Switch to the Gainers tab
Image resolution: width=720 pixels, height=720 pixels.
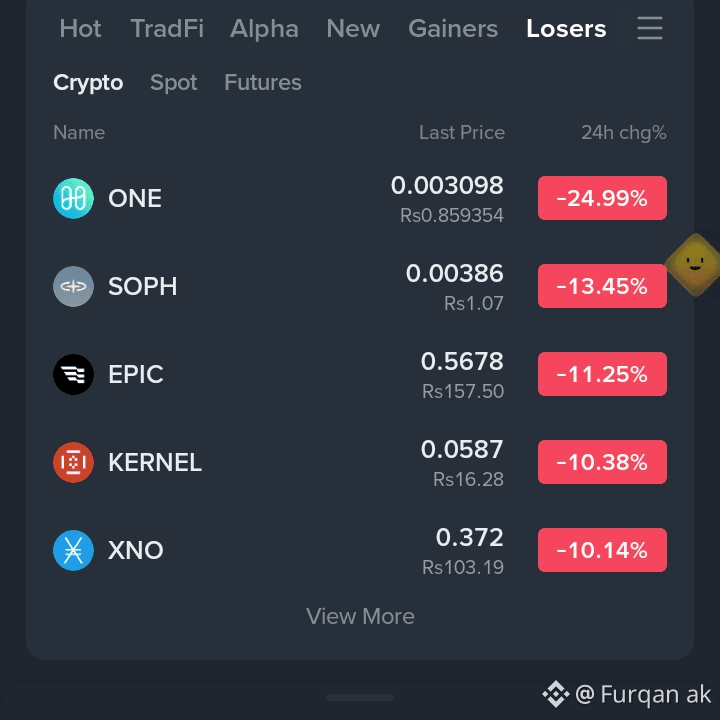click(453, 28)
